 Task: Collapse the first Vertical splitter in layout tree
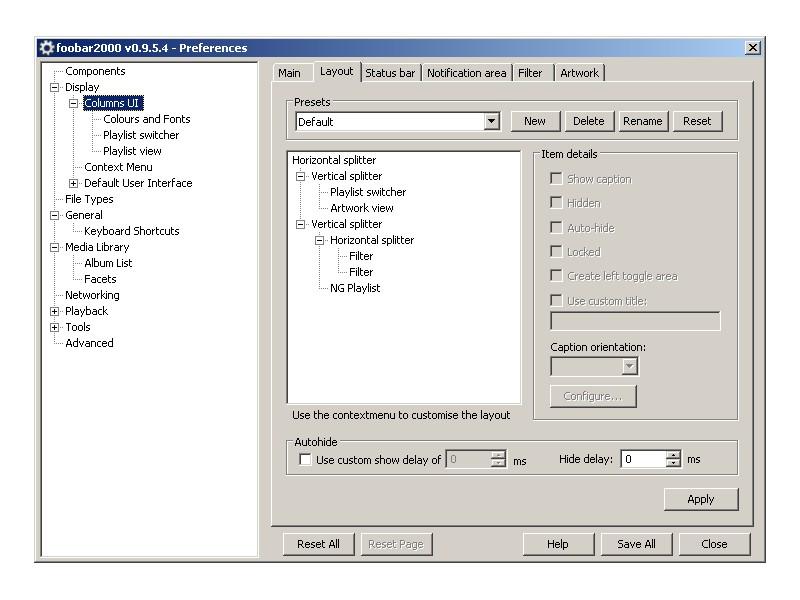click(x=301, y=177)
